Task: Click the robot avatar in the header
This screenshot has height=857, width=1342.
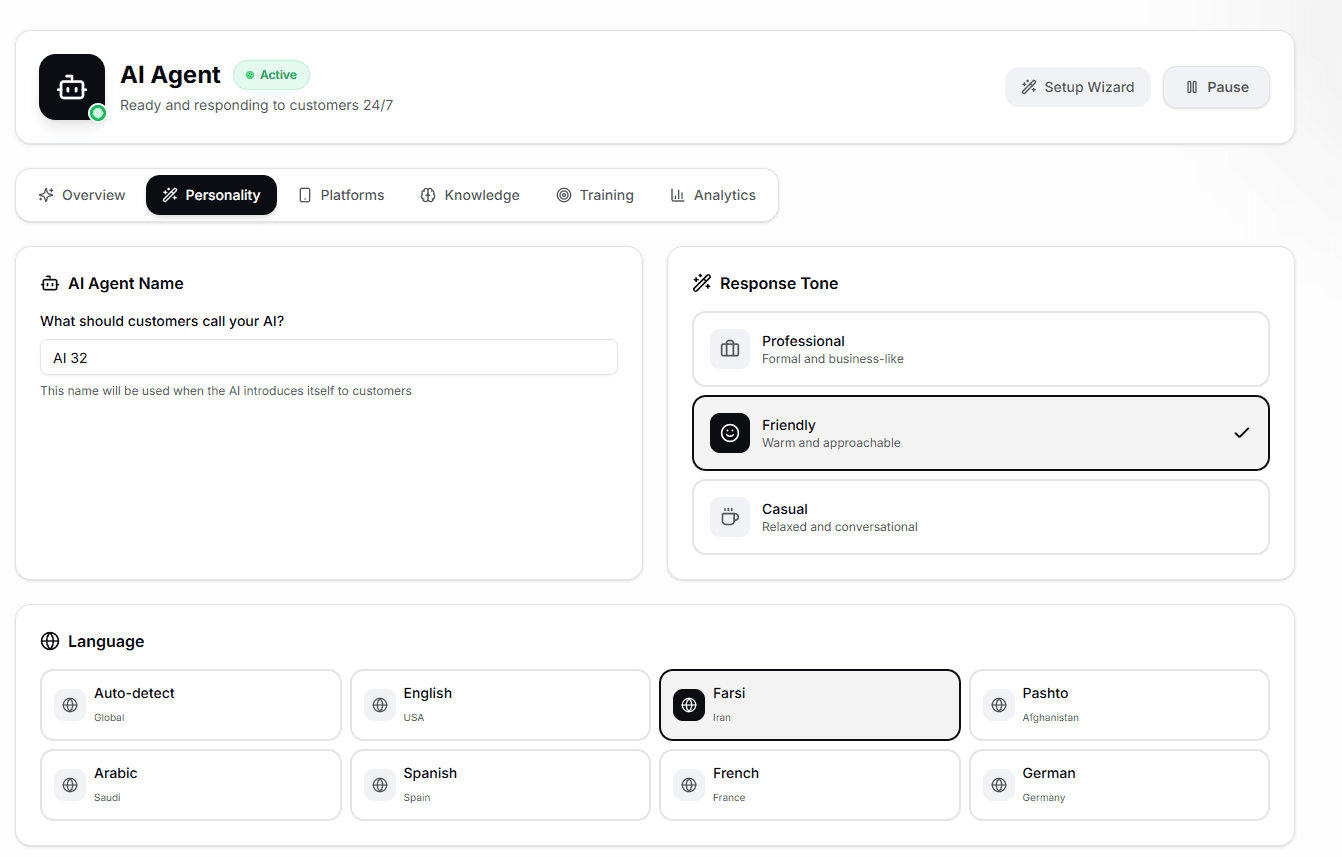Action: click(71, 86)
